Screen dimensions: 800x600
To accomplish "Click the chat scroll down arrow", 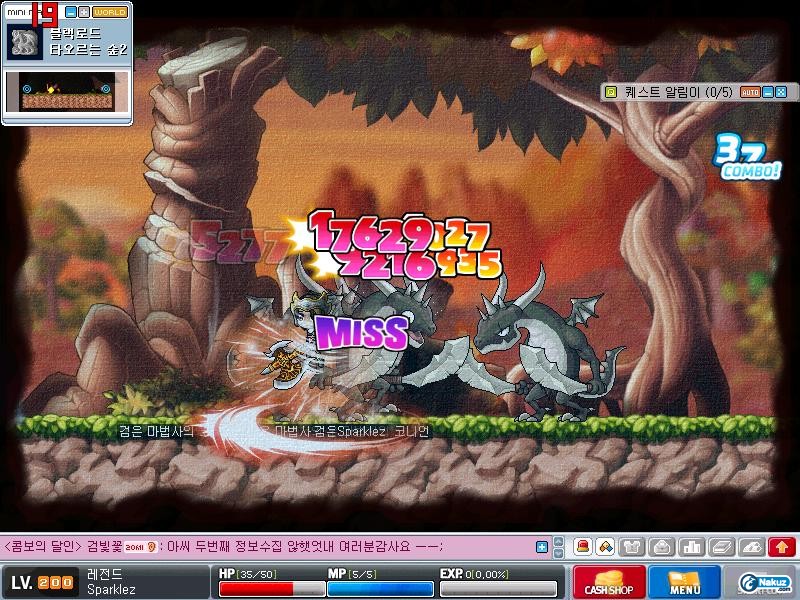I will coord(559,553).
